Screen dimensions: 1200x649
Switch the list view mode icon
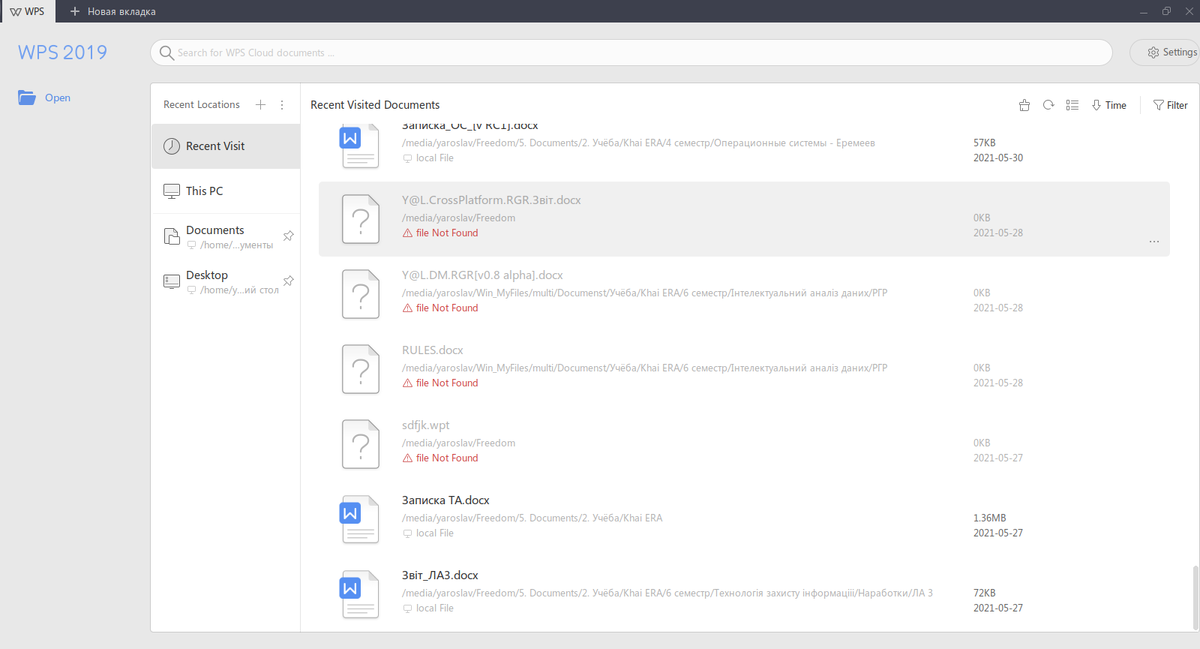click(x=1072, y=105)
